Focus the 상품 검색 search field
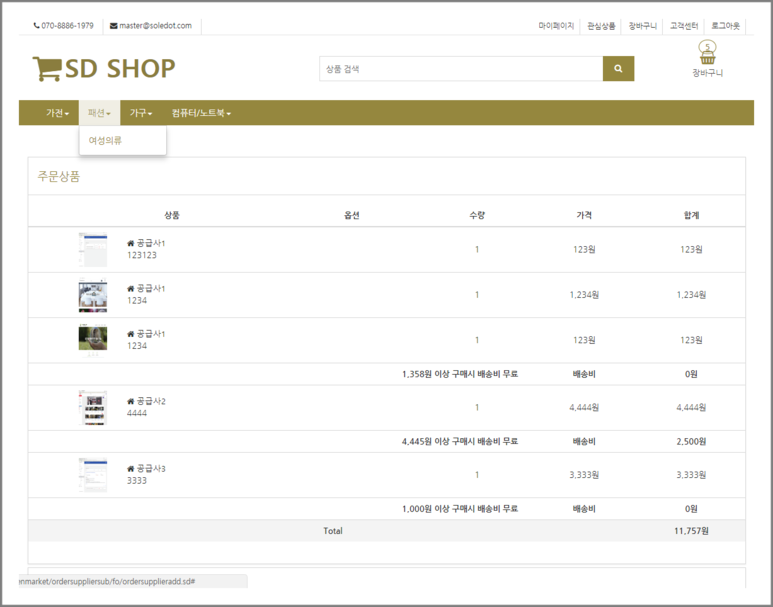 point(461,69)
